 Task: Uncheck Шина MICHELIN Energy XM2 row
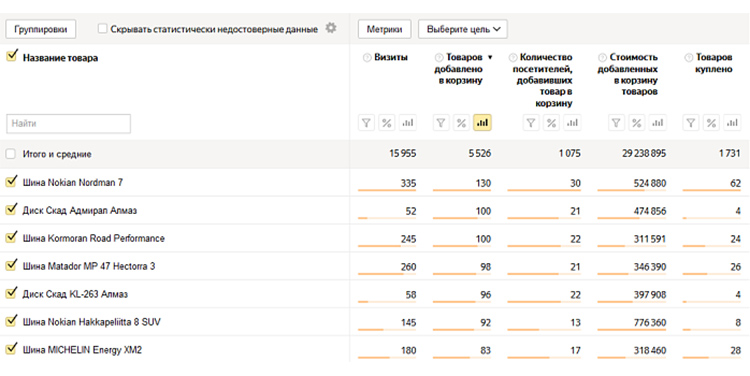[11, 349]
